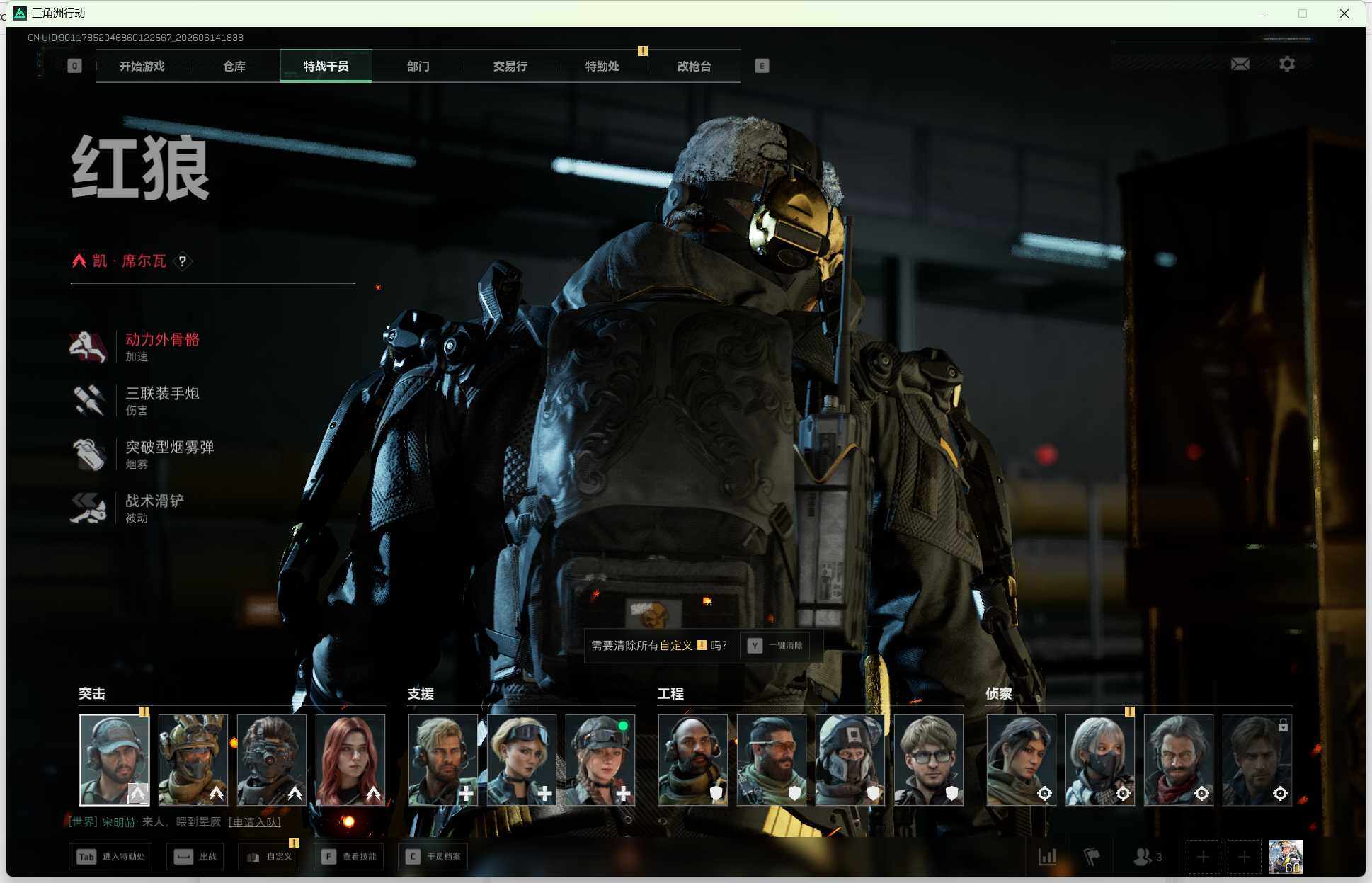This screenshot has height=883, width=1372.
Task: Click the 查看技能 button
Action: pos(350,857)
